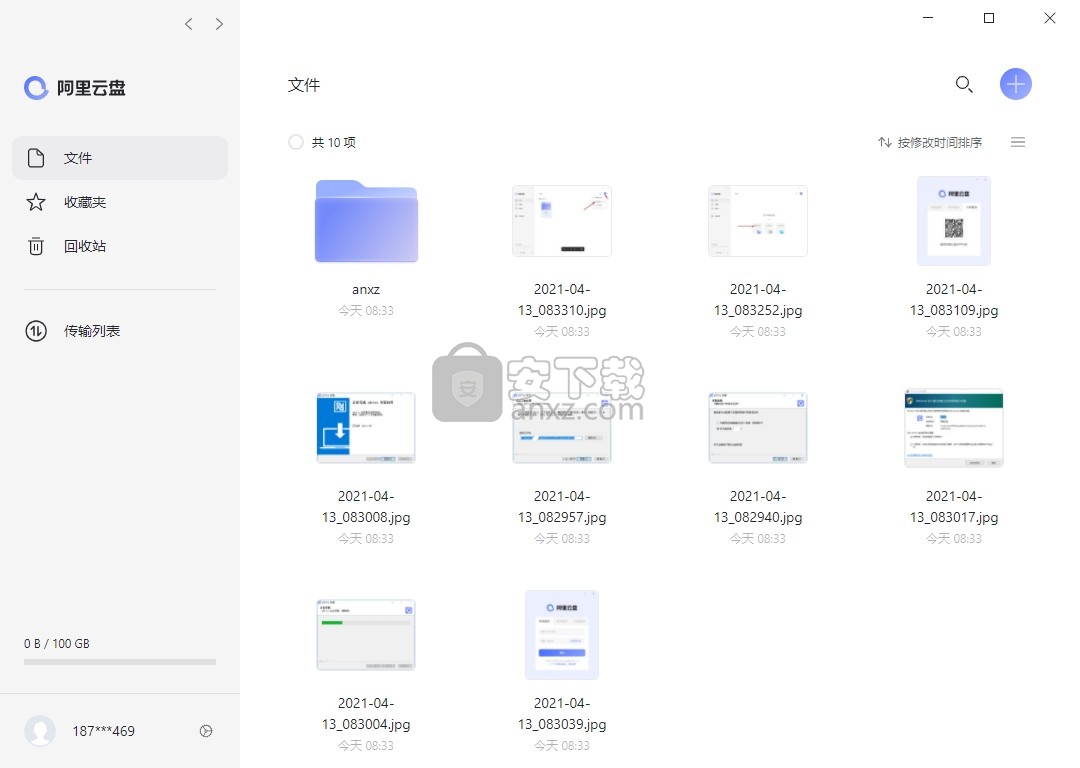The image size is (1080, 768).
Task: Open the anxz folder
Action: click(x=366, y=222)
